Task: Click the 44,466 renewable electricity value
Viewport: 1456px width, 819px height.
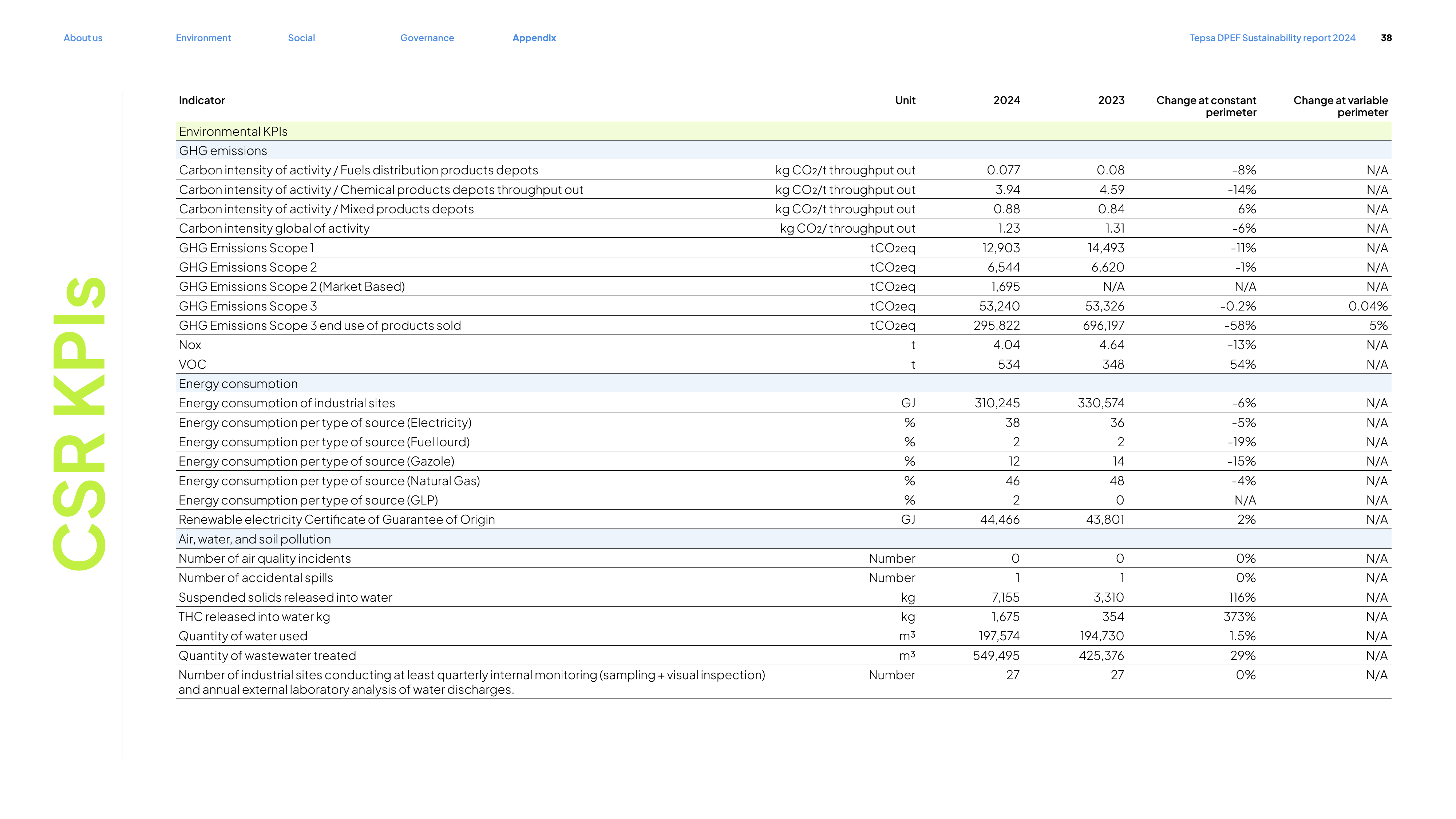Action: (1000, 519)
